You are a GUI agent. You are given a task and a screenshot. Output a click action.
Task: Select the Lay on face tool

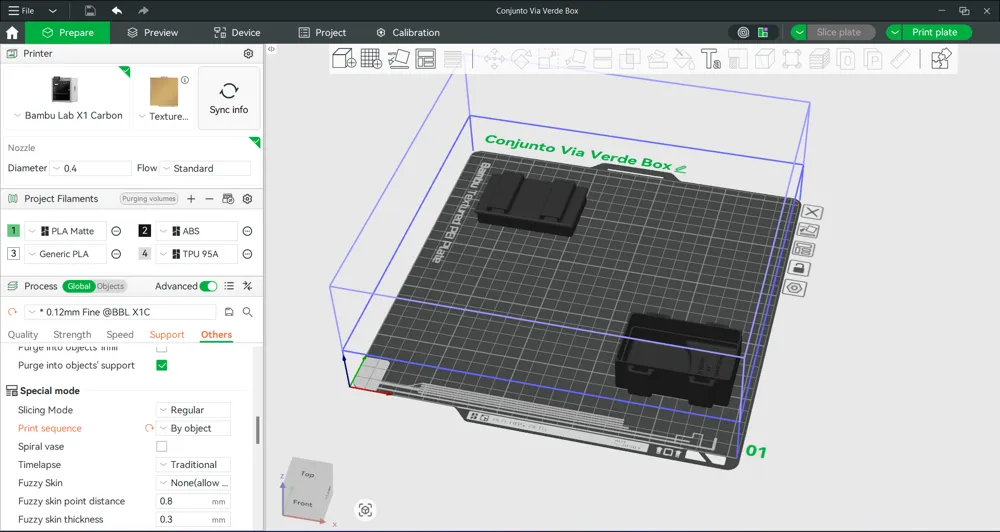[575, 59]
